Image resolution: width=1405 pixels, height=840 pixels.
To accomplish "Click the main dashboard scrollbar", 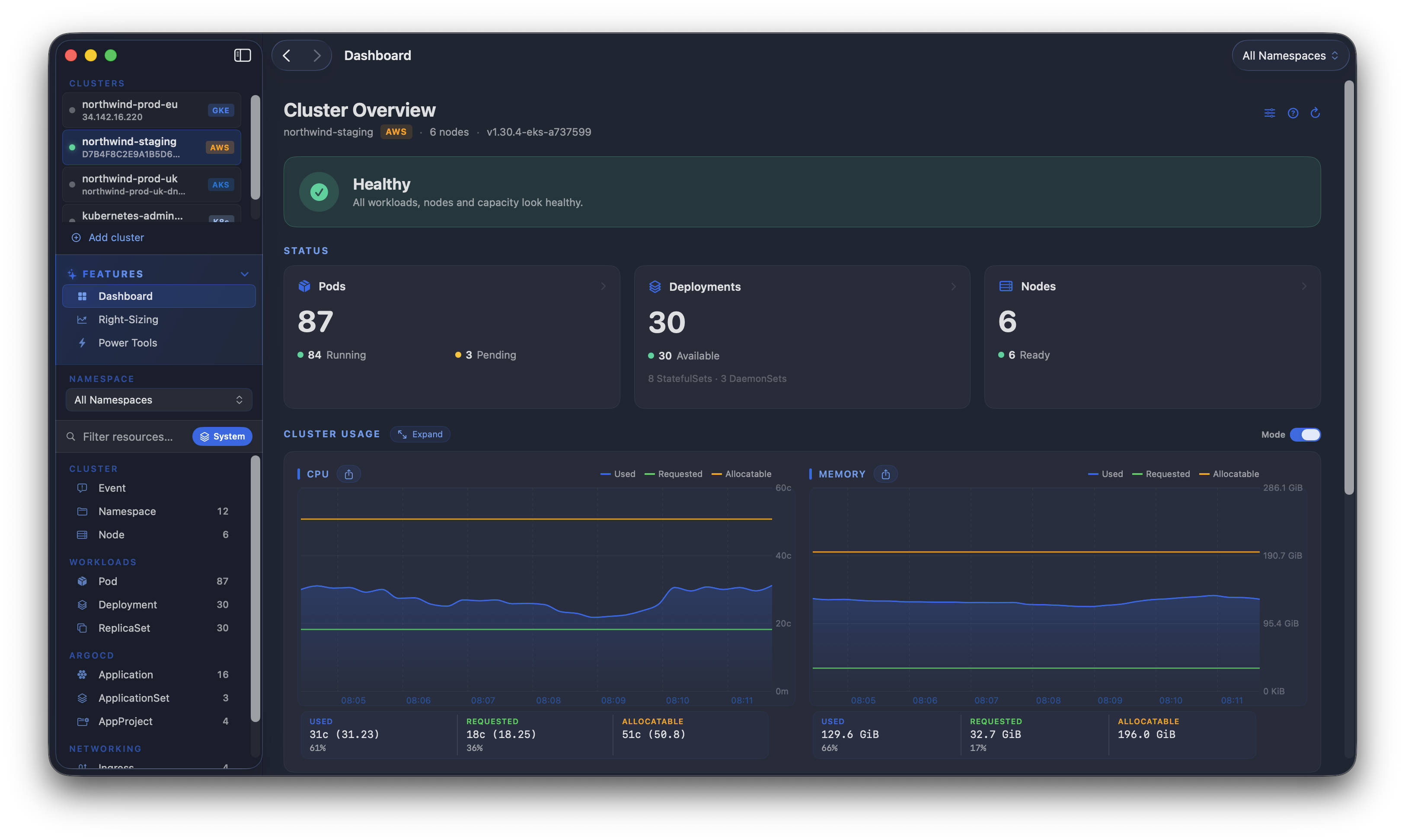I will pyautogui.click(x=1350, y=287).
